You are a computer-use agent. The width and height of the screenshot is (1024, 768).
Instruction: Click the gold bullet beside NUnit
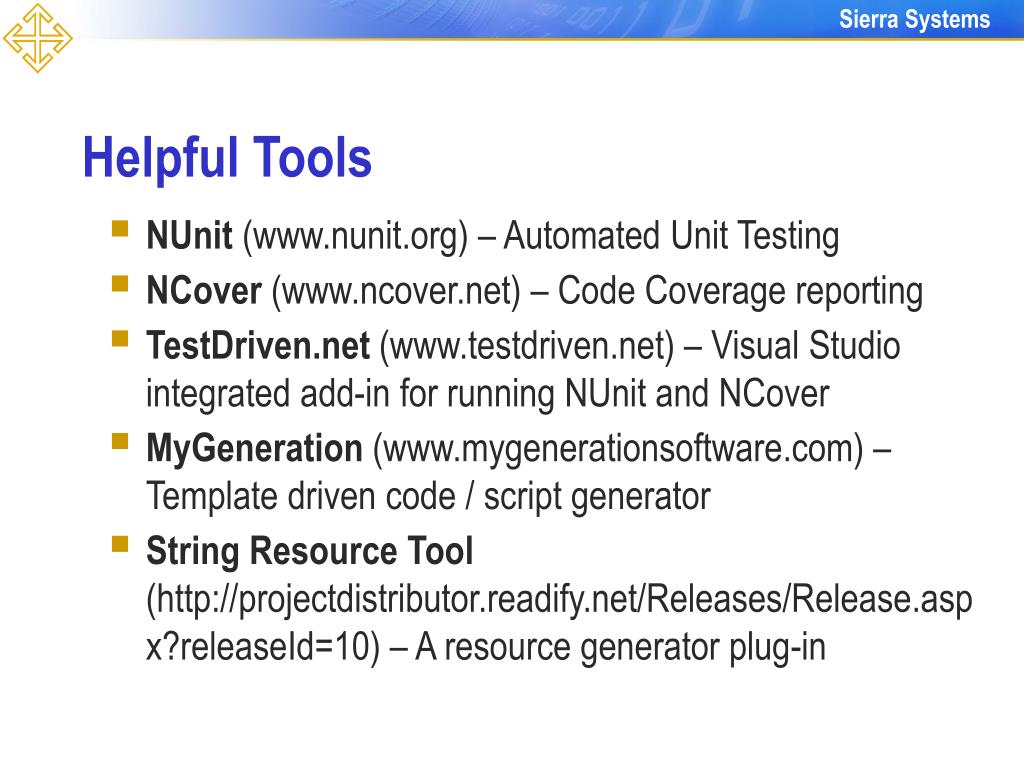point(120,228)
